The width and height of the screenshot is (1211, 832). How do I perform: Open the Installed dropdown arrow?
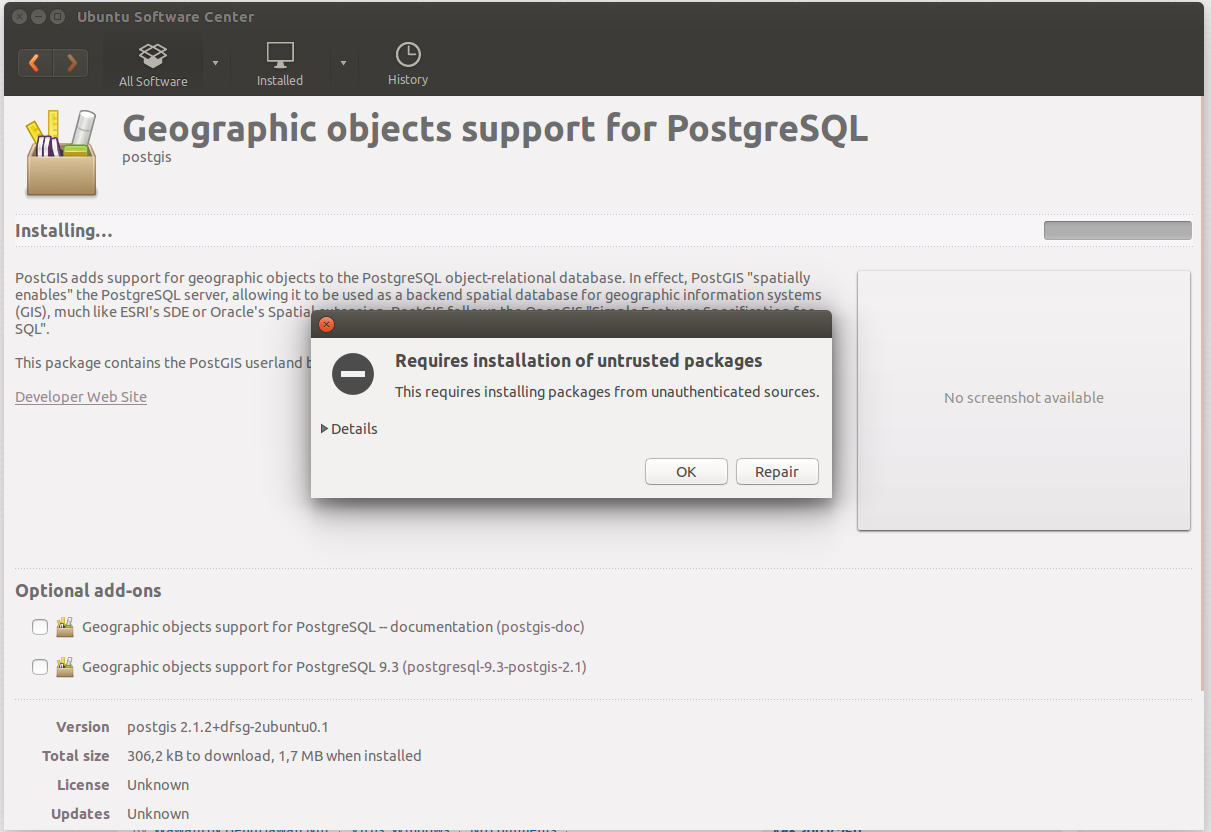coord(343,63)
